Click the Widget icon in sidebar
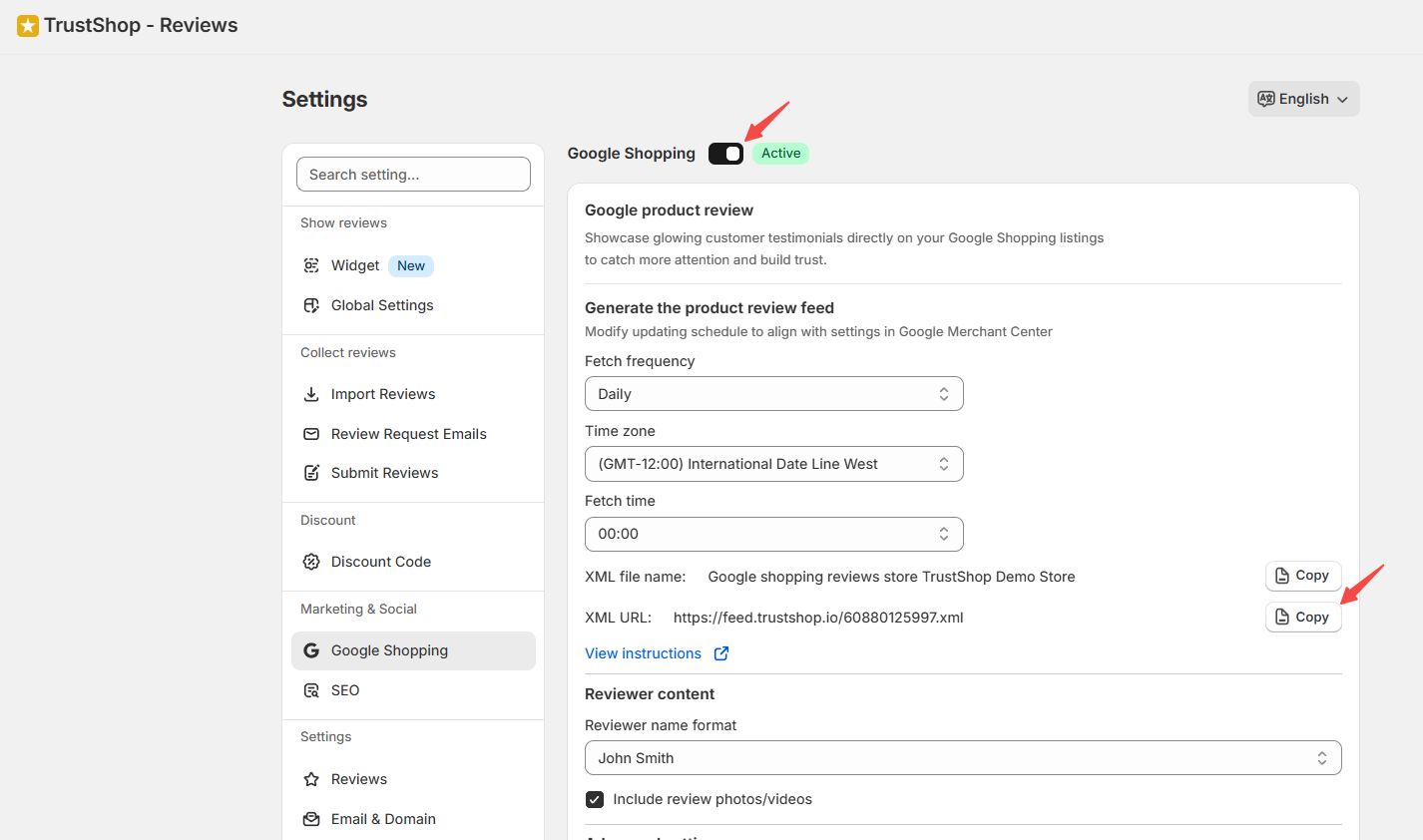Viewport: 1423px width, 840px height. [311, 265]
